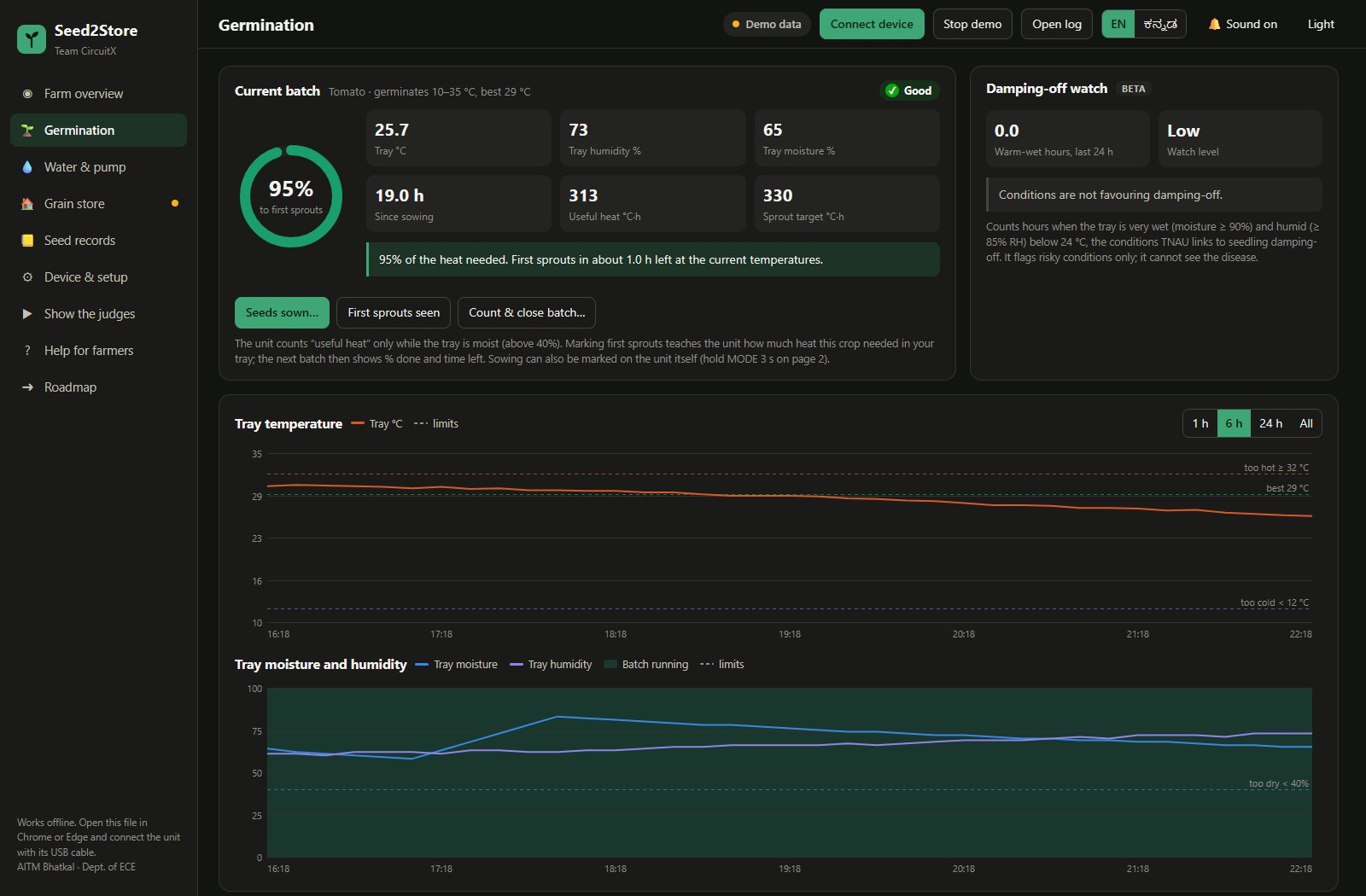The height and width of the screenshot is (896, 1366).
Task: Click the Roadmap arrow icon
Action: click(x=27, y=387)
